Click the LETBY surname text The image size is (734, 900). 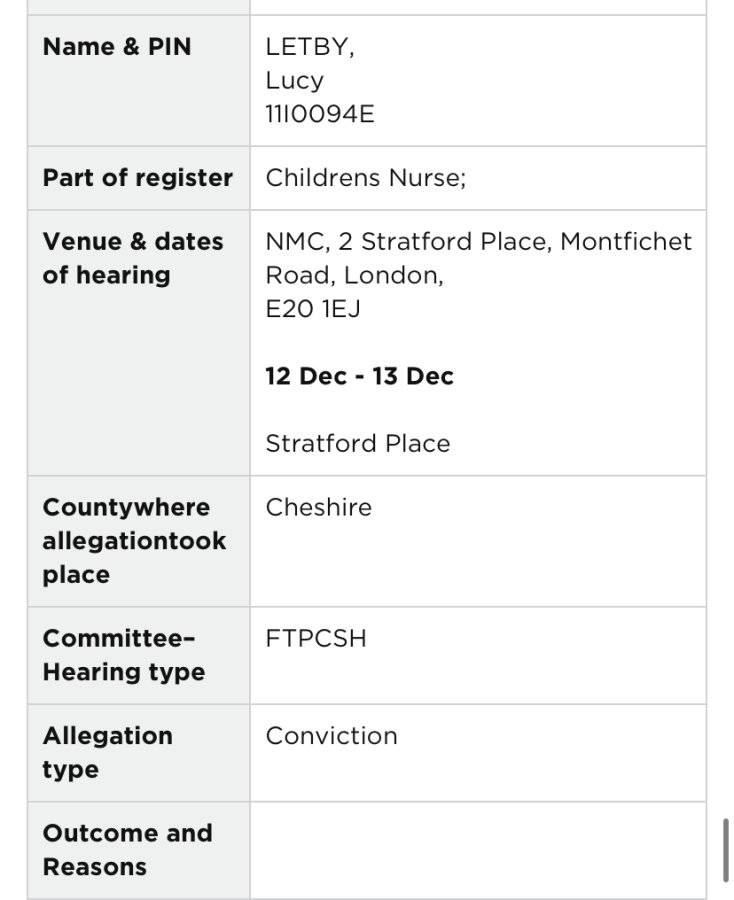[x=310, y=47]
